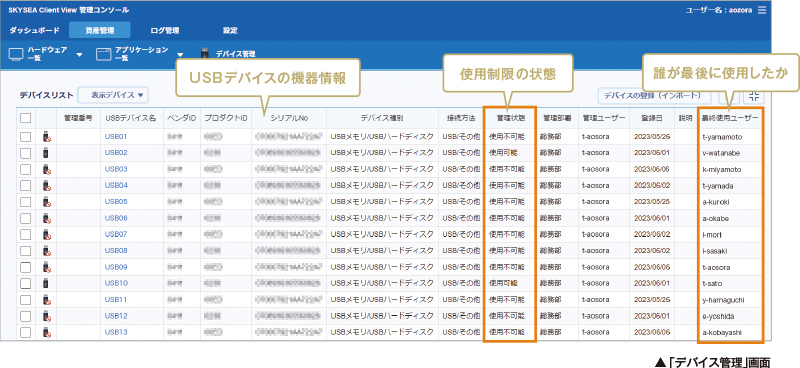Check the checkbox for USB09 row
Screen dimensions: 800x368
pos(26,267)
